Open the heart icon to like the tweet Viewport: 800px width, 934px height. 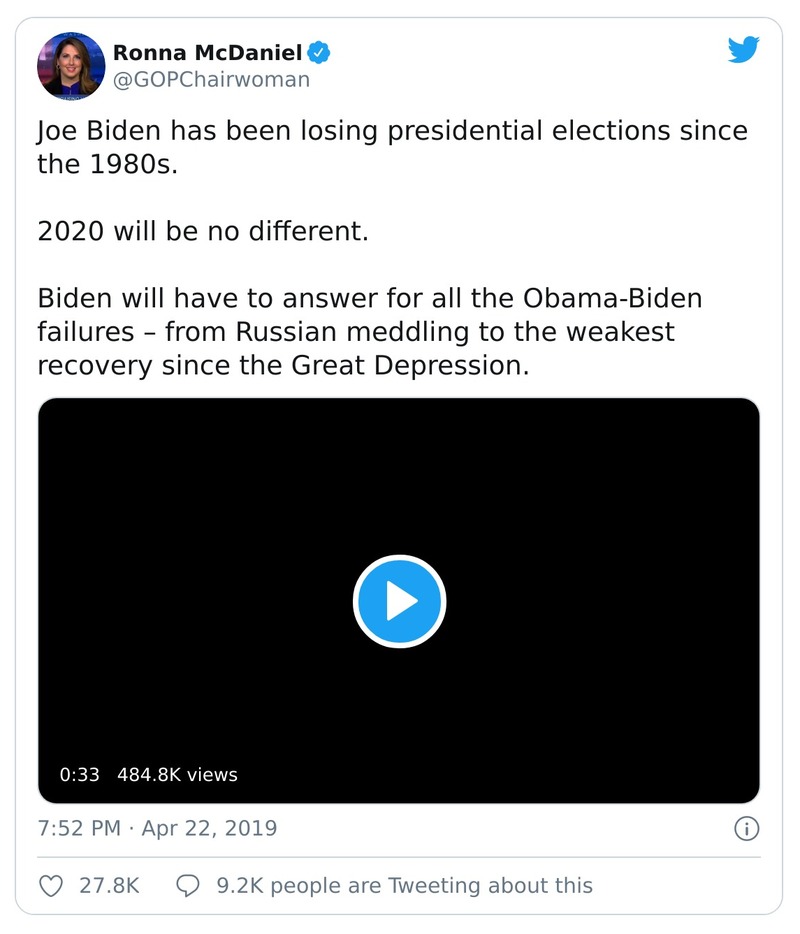tap(50, 885)
